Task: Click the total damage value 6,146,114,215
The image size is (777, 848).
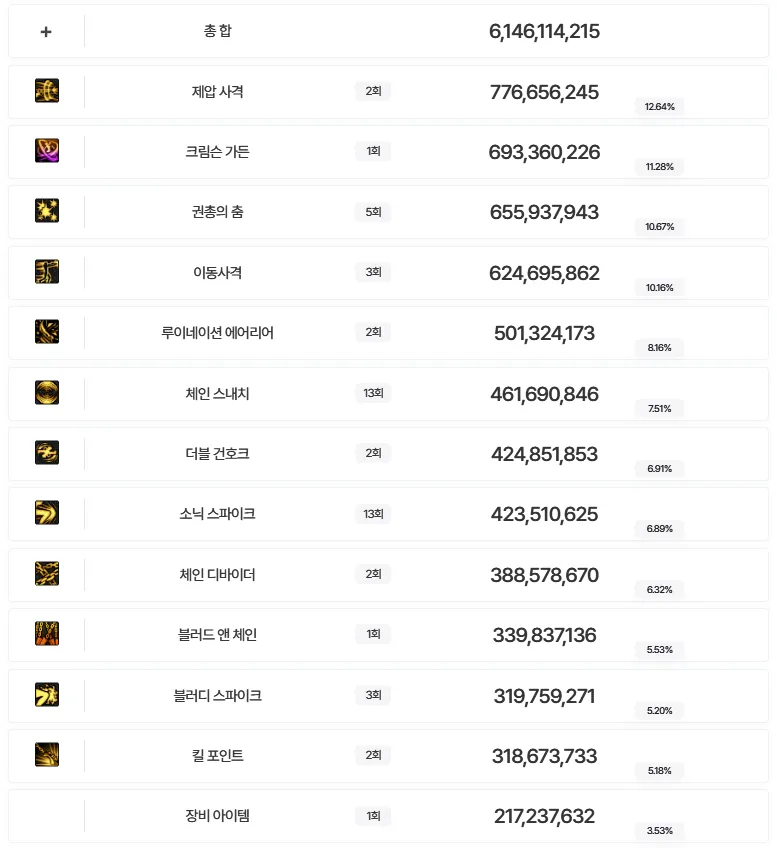Action: (544, 31)
